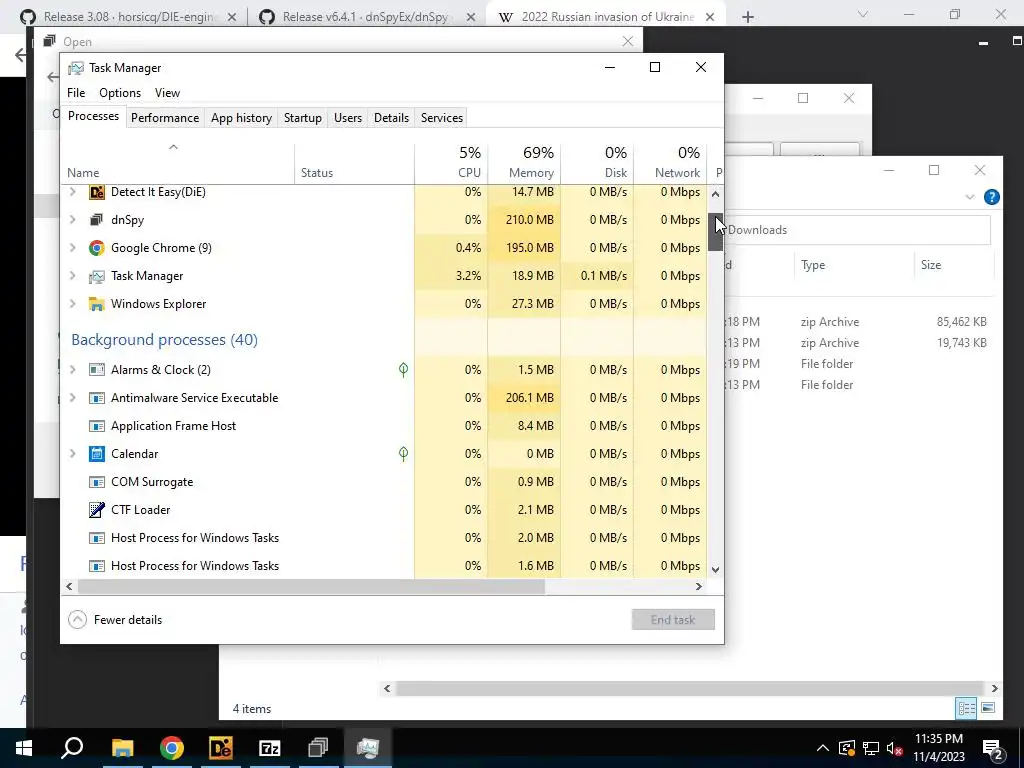
Task: Click the Task Manager scroll down arrow
Action: [715, 569]
